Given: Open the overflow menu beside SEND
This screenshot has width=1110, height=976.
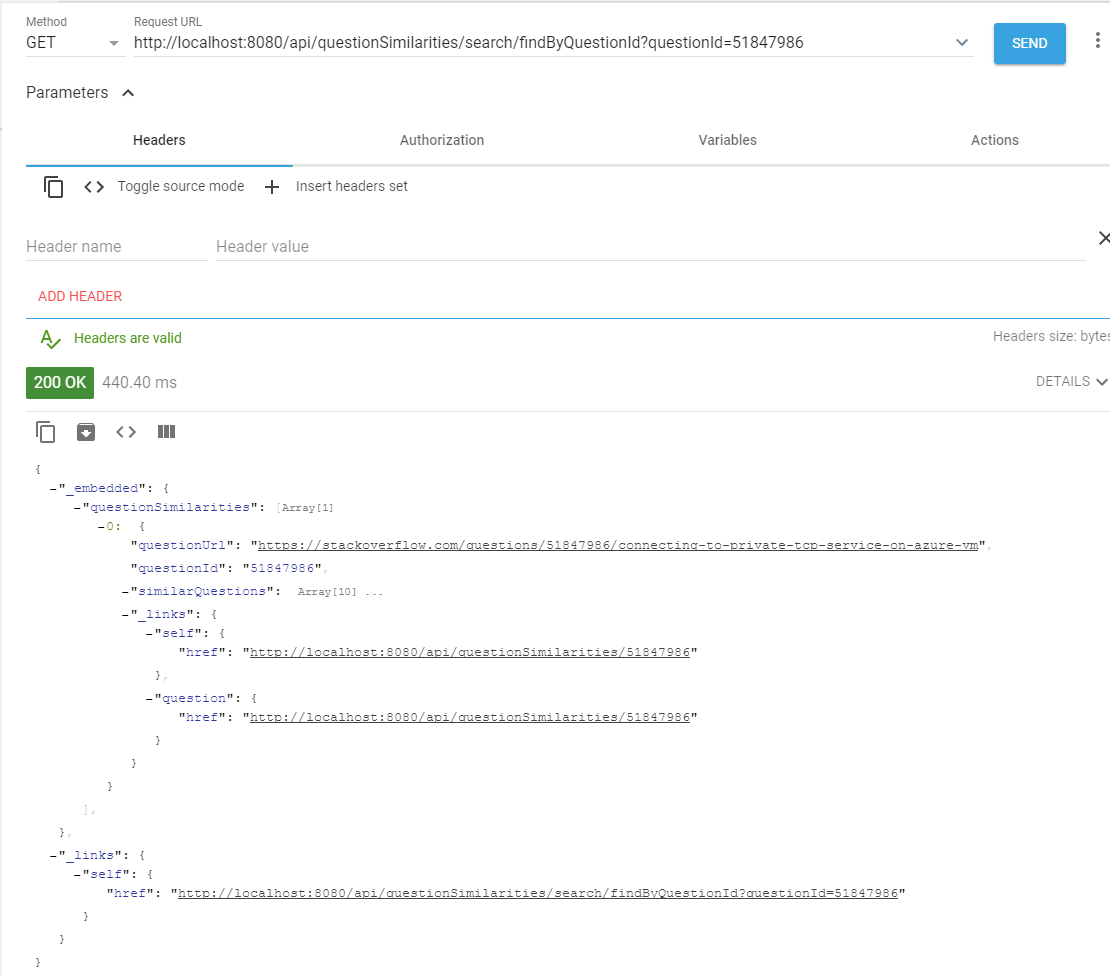Looking at the screenshot, I should (1097, 39).
